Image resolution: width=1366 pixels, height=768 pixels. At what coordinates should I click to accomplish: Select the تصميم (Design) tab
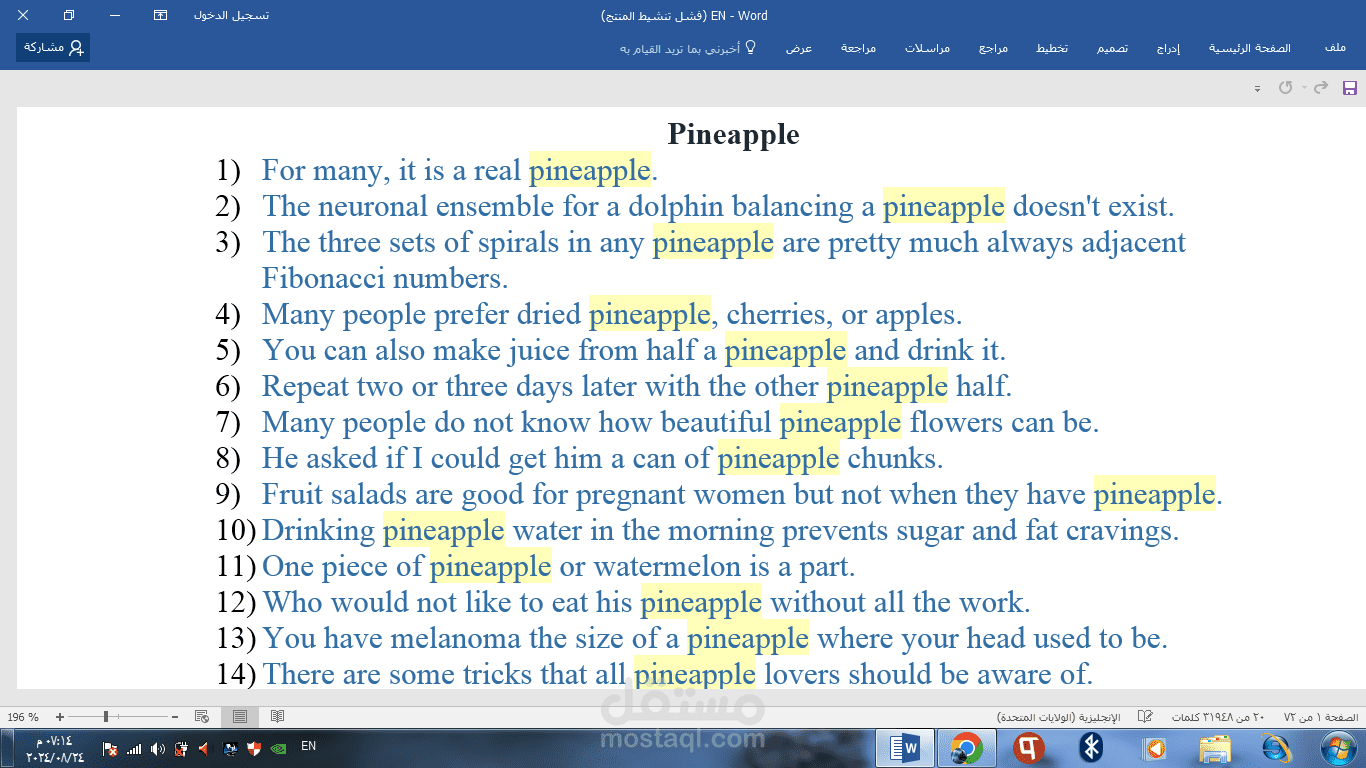(x=1112, y=48)
